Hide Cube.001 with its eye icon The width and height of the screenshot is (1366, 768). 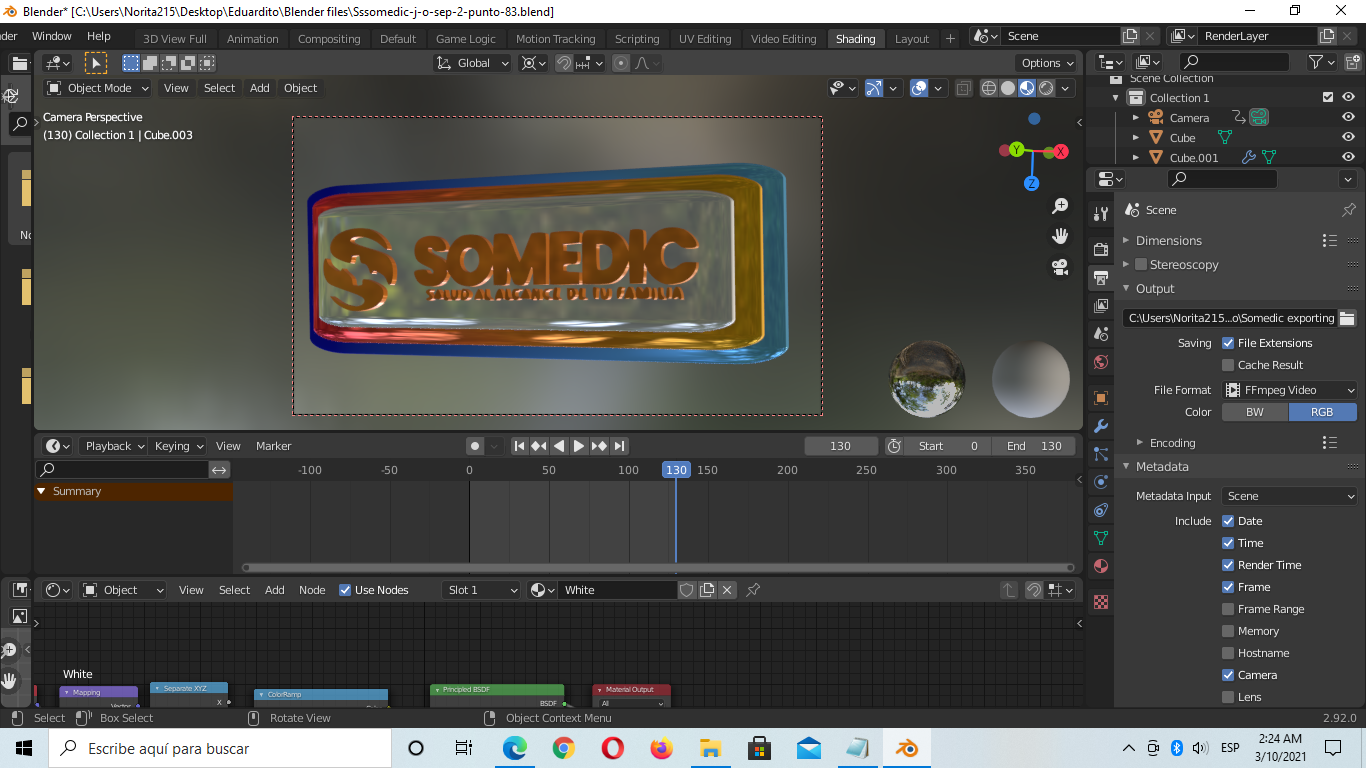(x=1348, y=158)
